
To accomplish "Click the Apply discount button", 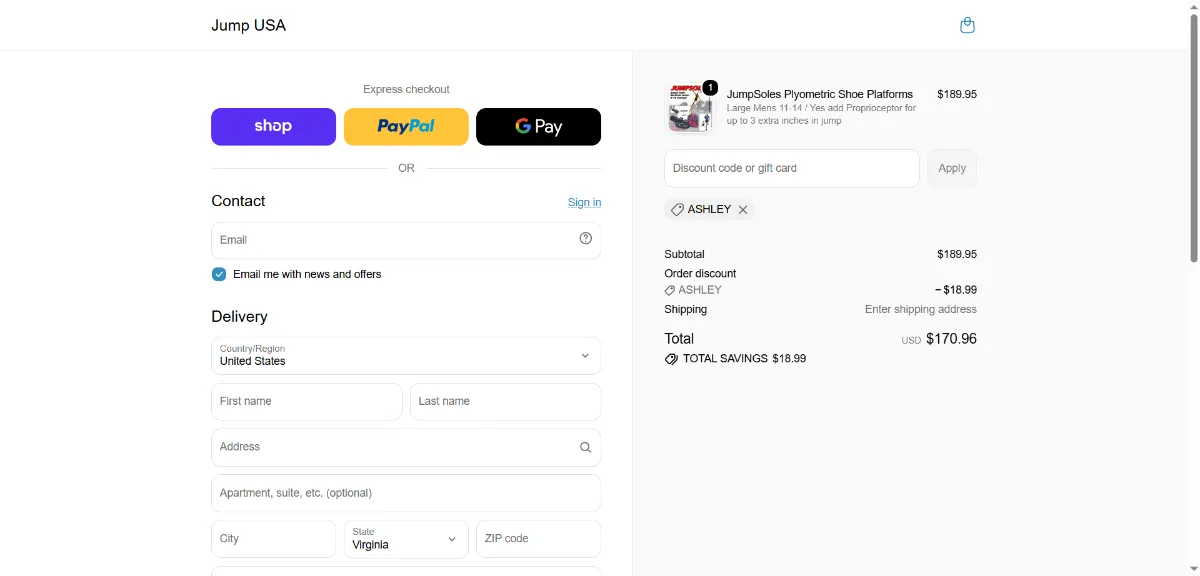I will [952, 168].
